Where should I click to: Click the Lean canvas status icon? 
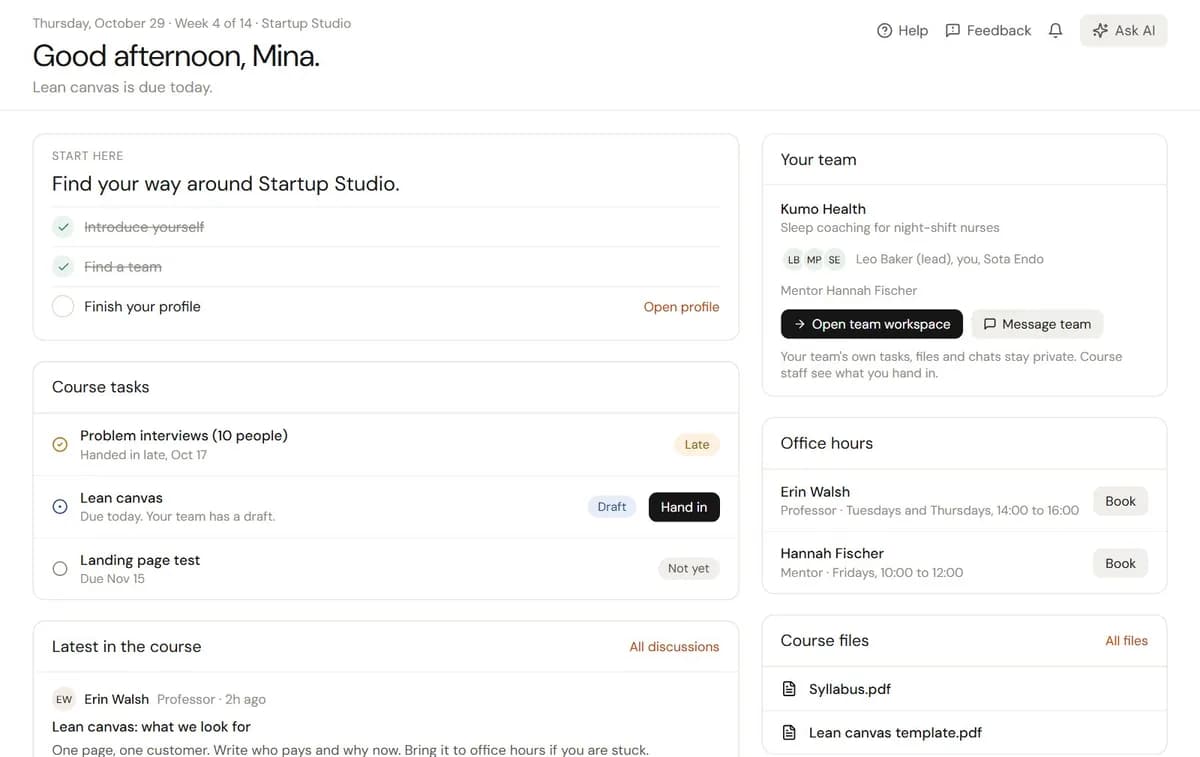click(x=60, y=507)
